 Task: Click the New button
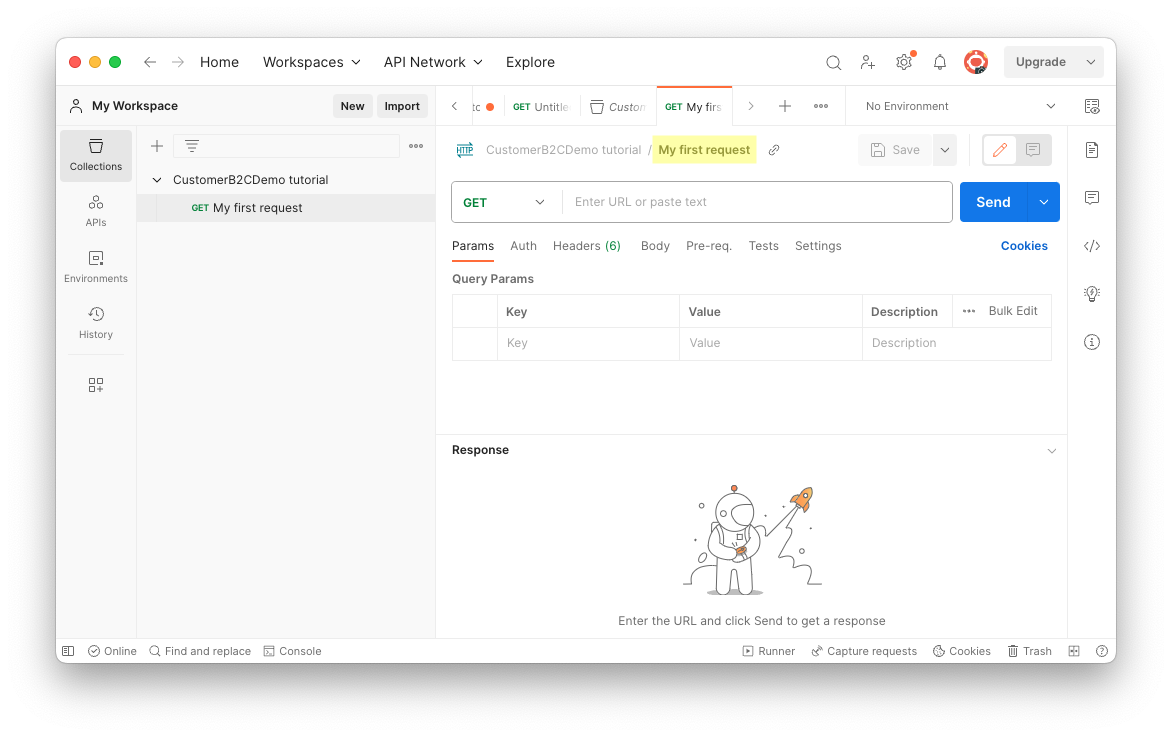pyautogui.click(x=353, y=106)
